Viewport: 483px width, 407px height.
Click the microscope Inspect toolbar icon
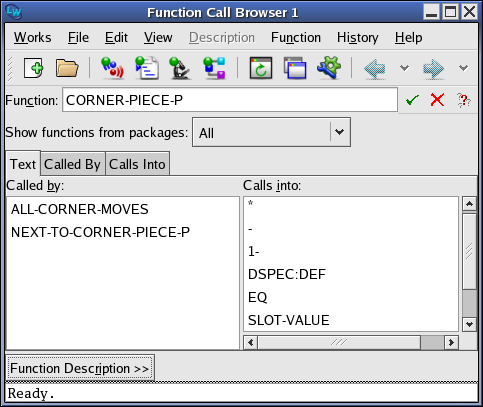(180, 68)
